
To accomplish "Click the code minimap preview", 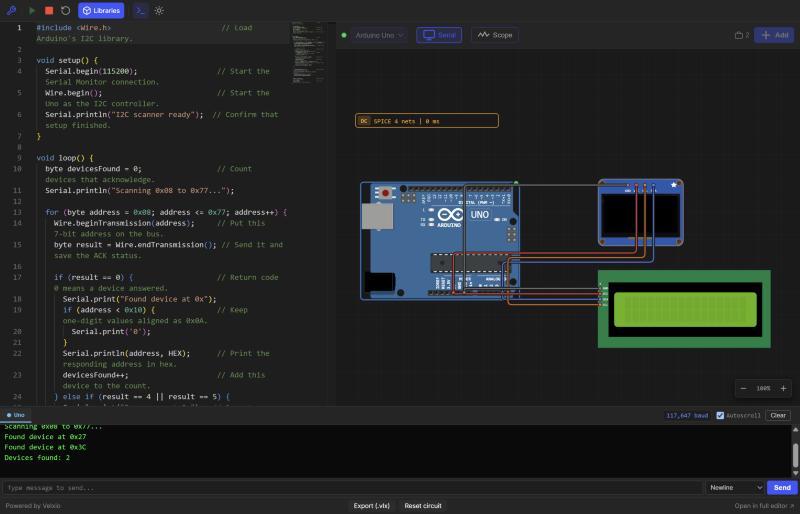I will [308, 53].
